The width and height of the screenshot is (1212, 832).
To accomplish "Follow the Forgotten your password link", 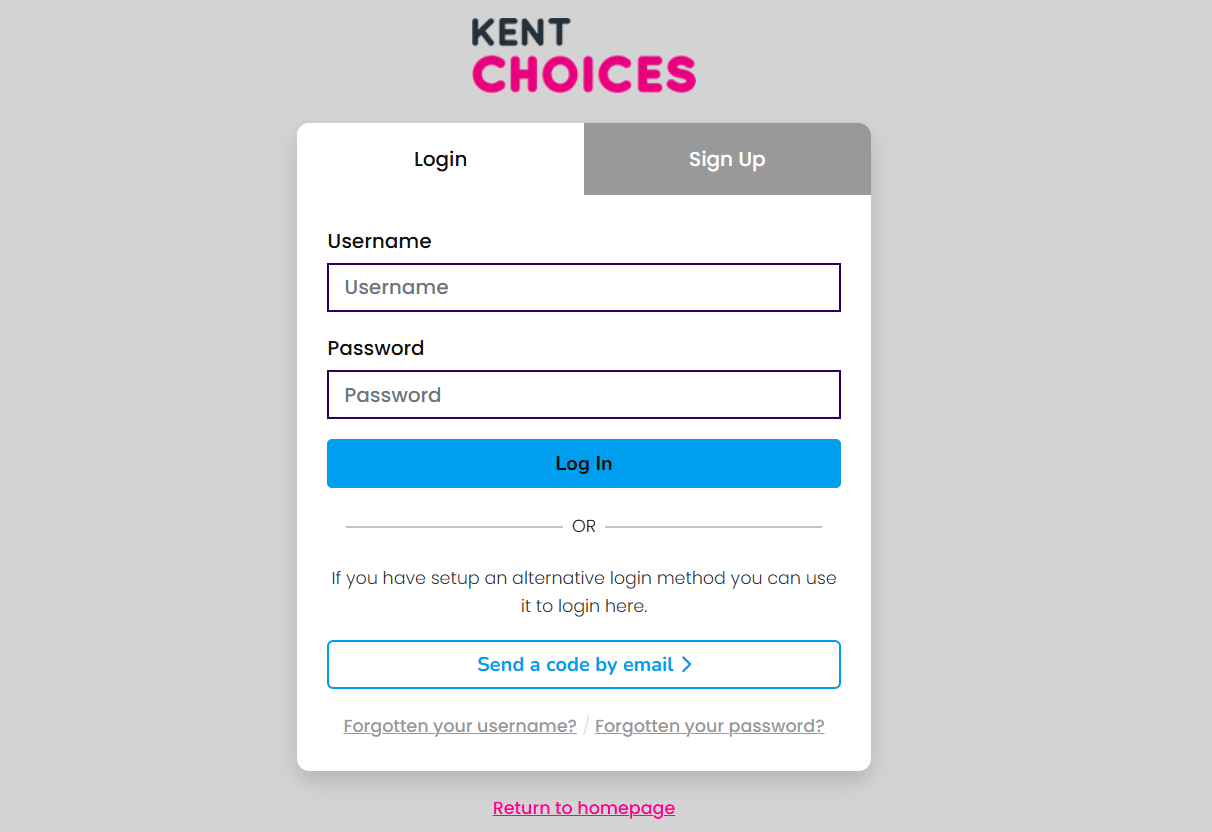I will tap(709, 726).
